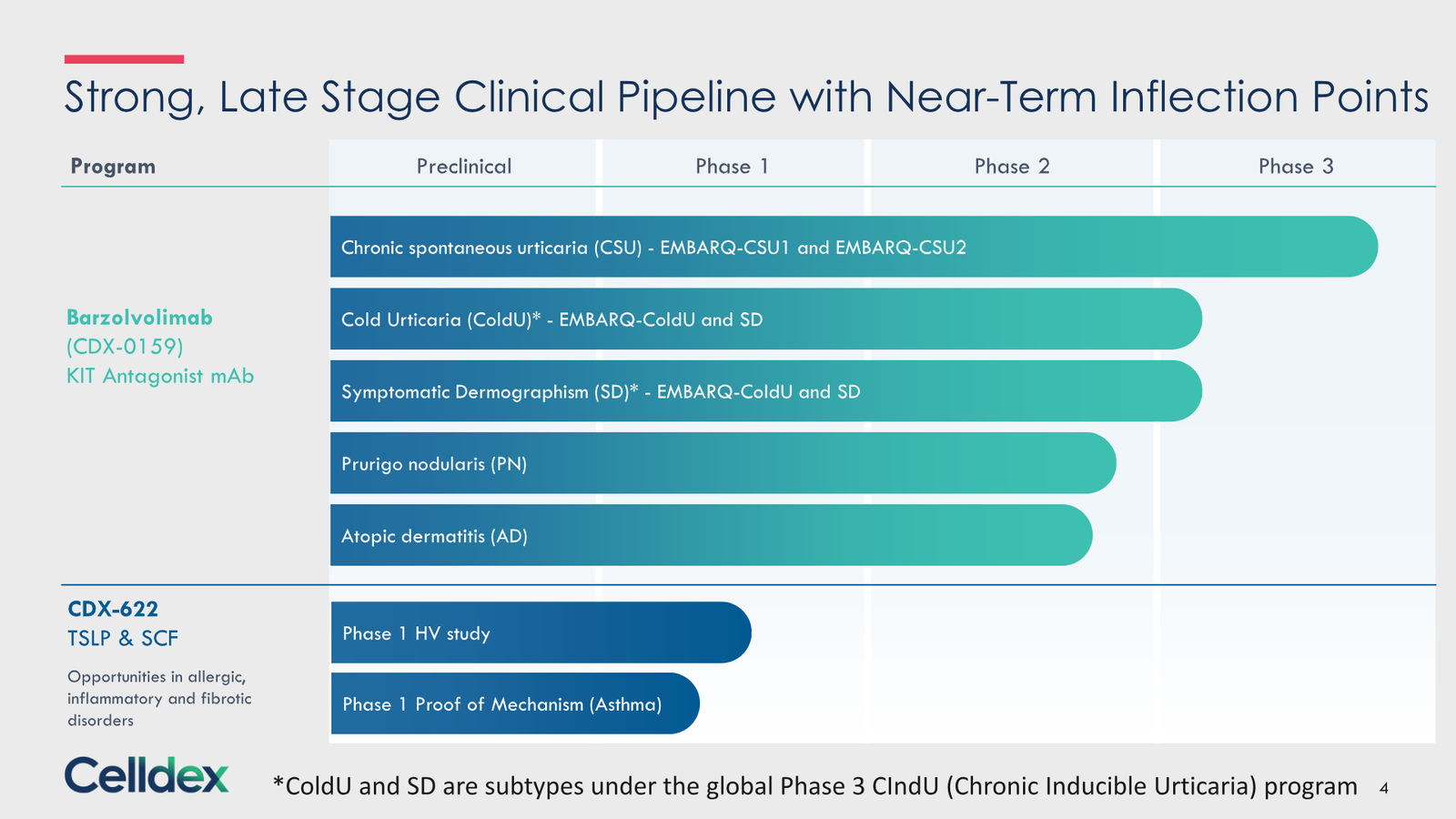Click the Prurigo nodularis (PN) bar

tap(723, 463)
